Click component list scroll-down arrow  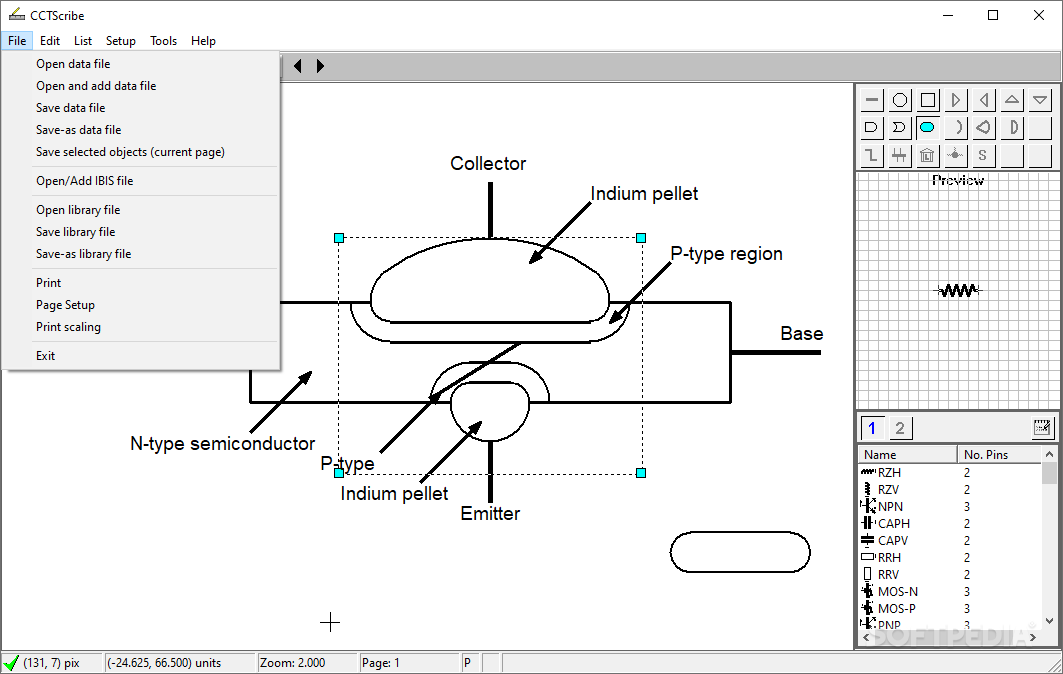[x=1049, y=620]
